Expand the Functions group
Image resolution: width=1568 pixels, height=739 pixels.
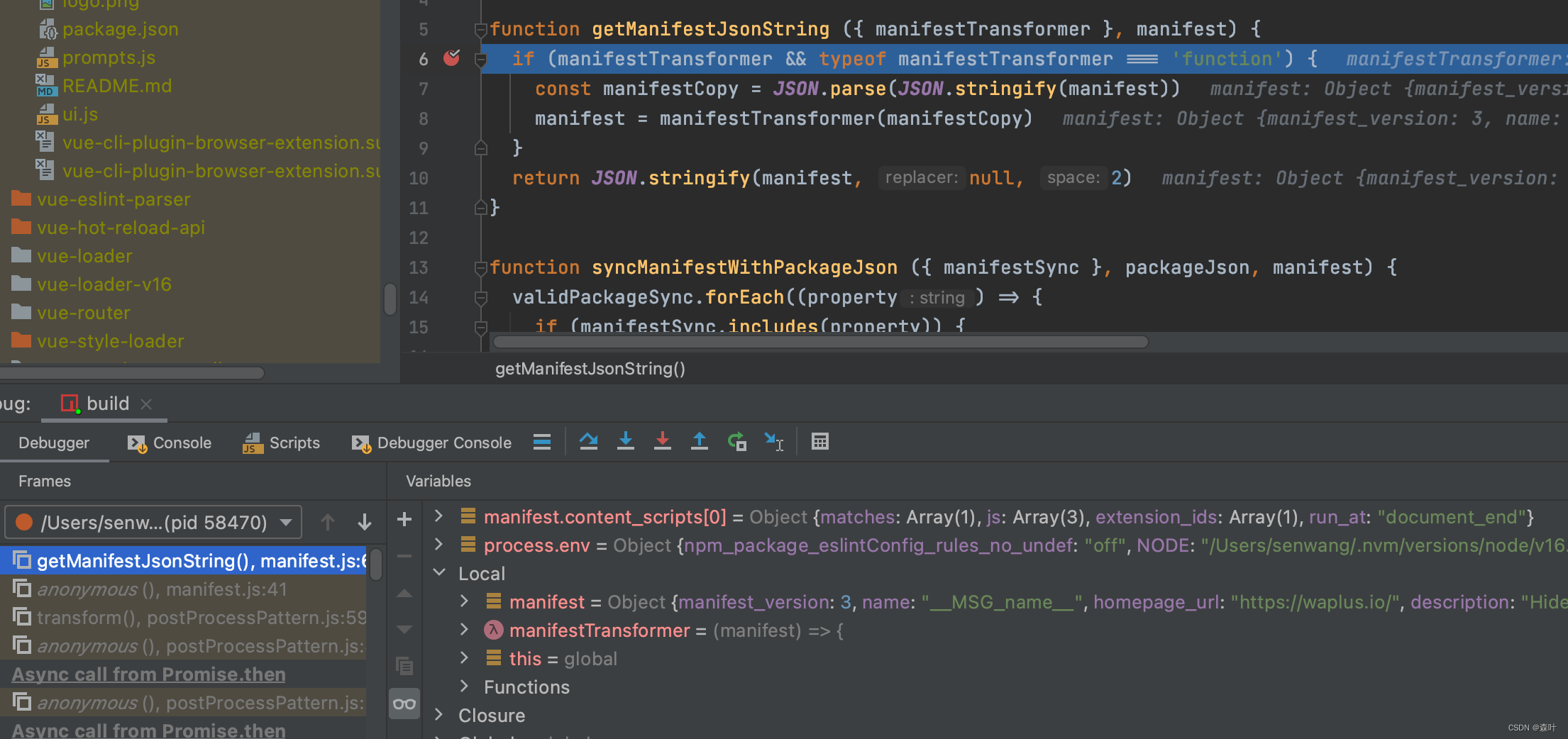[x=465, y=687]
